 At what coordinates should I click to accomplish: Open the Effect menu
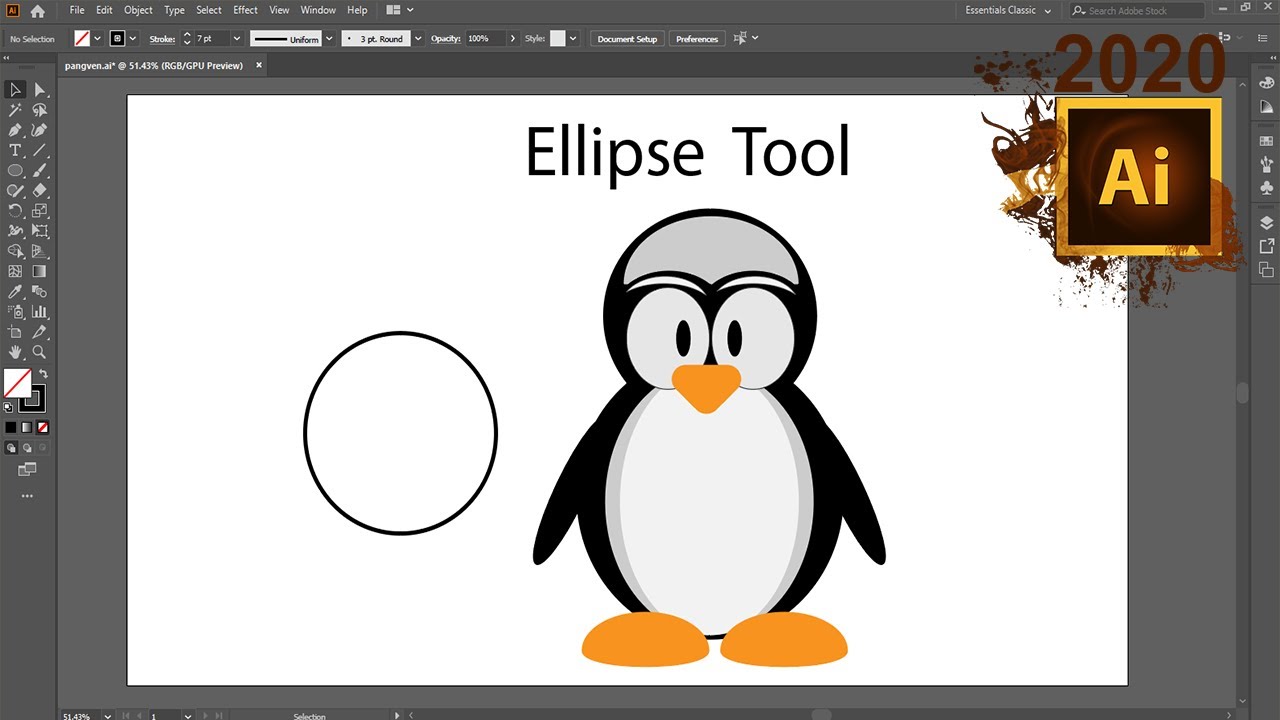tap(245, 10)
